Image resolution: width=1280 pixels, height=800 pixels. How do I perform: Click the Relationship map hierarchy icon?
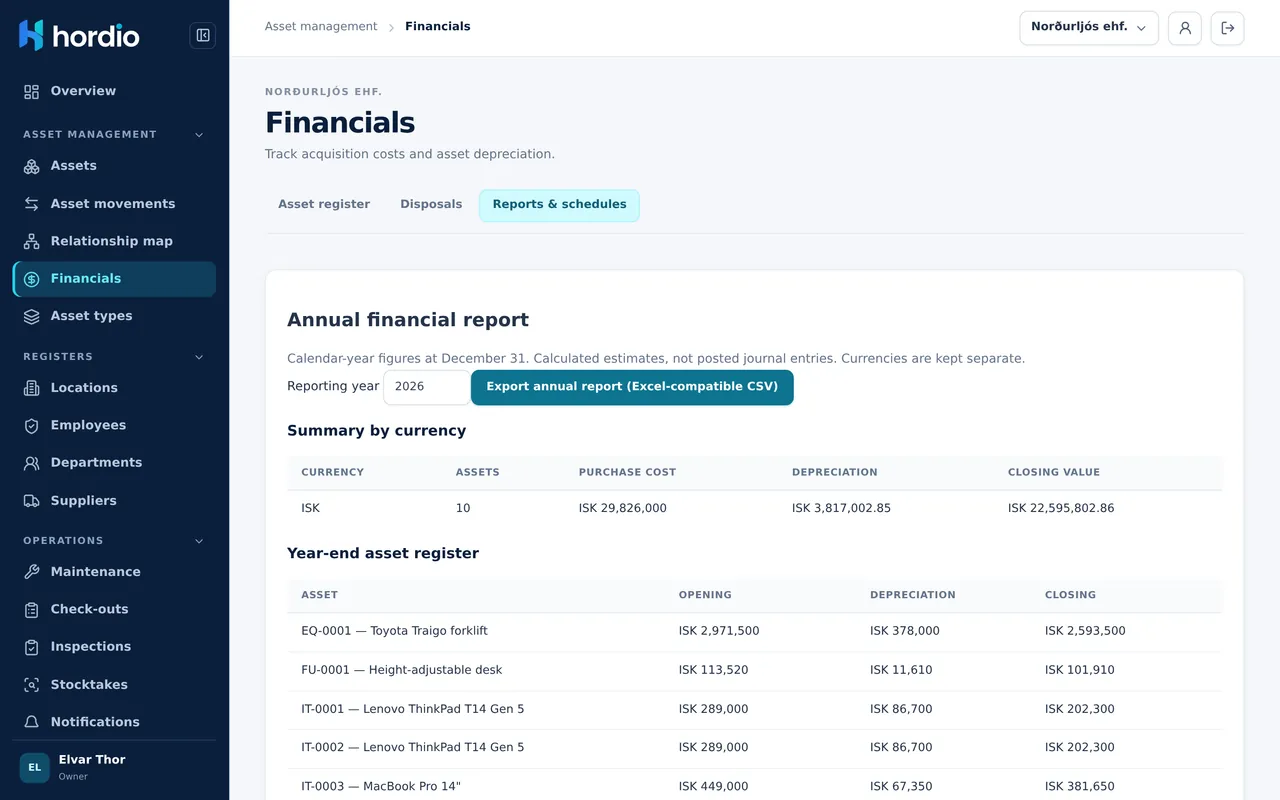pos(32,241)
